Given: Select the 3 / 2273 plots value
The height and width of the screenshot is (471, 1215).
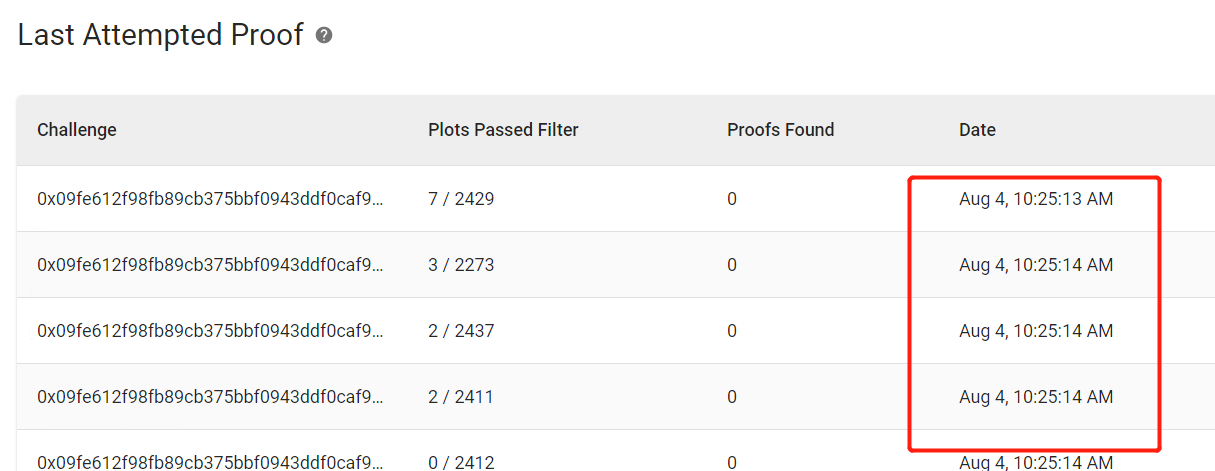Looking at the screenshot, I should click(x=461, y=265).
